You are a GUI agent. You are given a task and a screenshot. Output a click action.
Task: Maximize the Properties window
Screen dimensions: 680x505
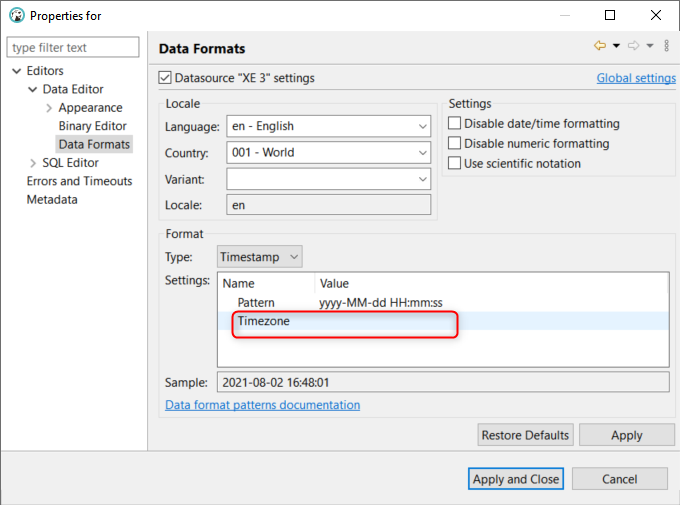pos(610,16)
